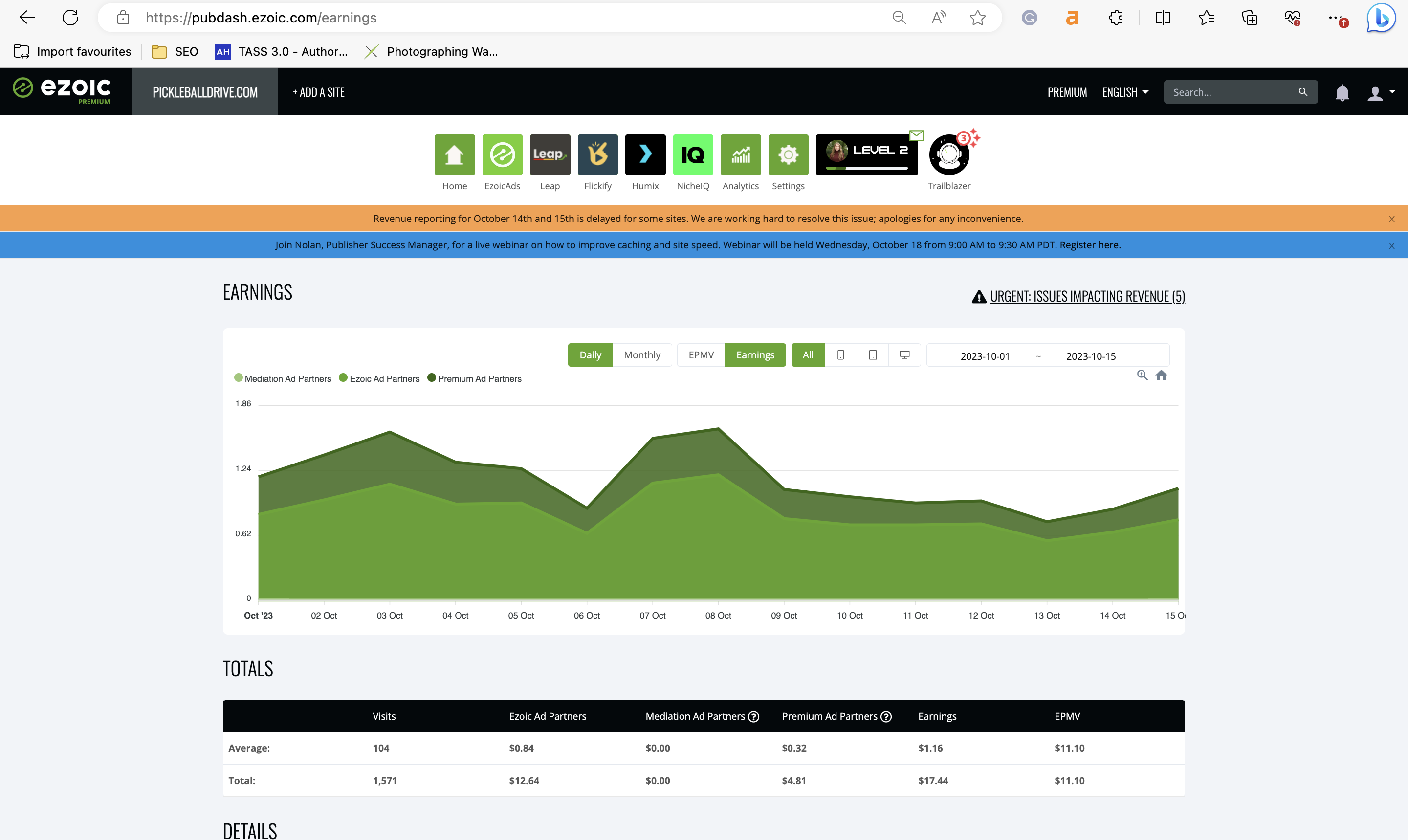
Task: Dismiss the orange revenue reporting banner
Action: pos(1391,219)
